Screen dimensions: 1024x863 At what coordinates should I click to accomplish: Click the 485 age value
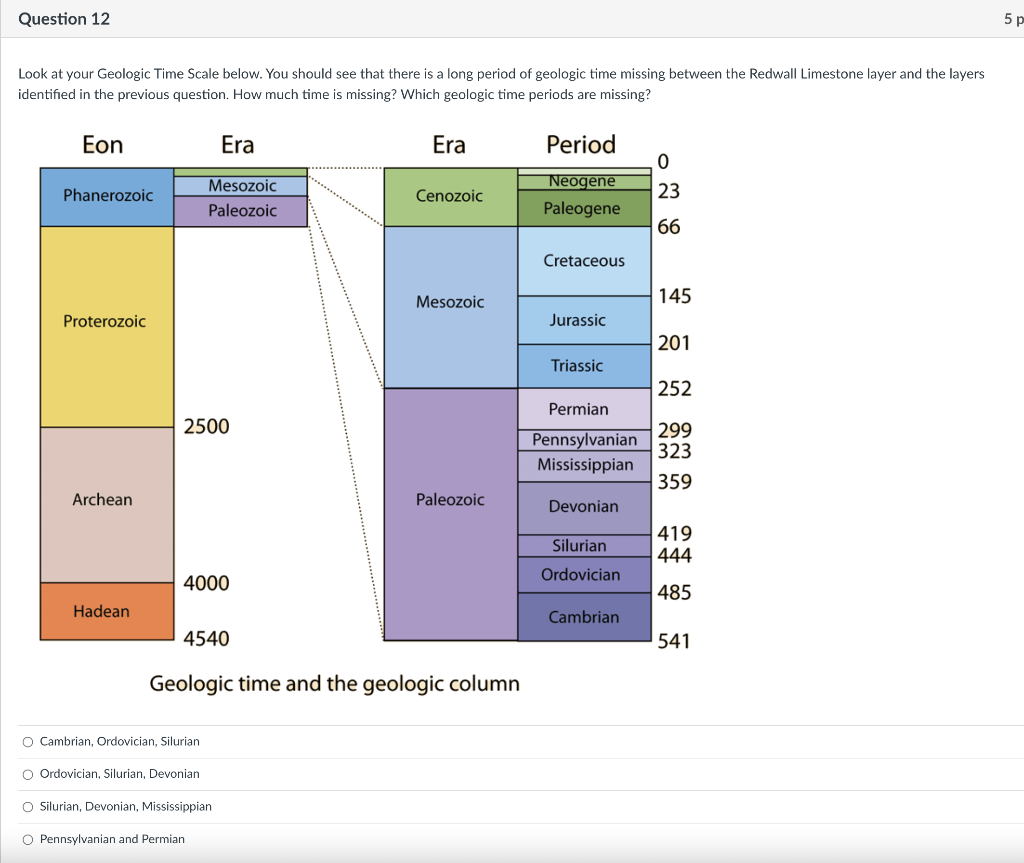tap(675, 593)
